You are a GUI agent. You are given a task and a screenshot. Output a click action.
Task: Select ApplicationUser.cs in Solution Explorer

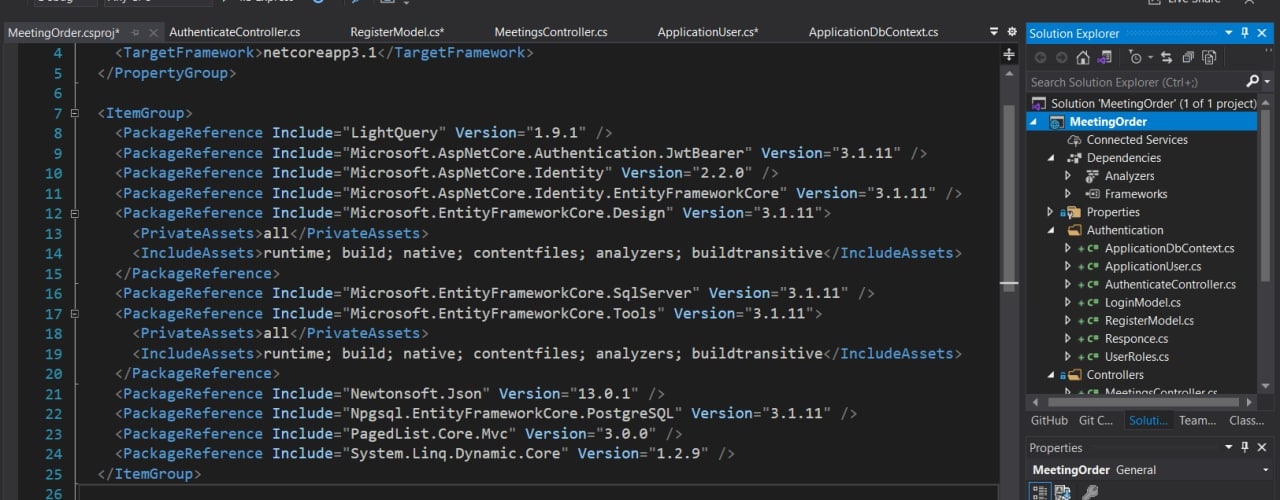[x=1153, y=266]
